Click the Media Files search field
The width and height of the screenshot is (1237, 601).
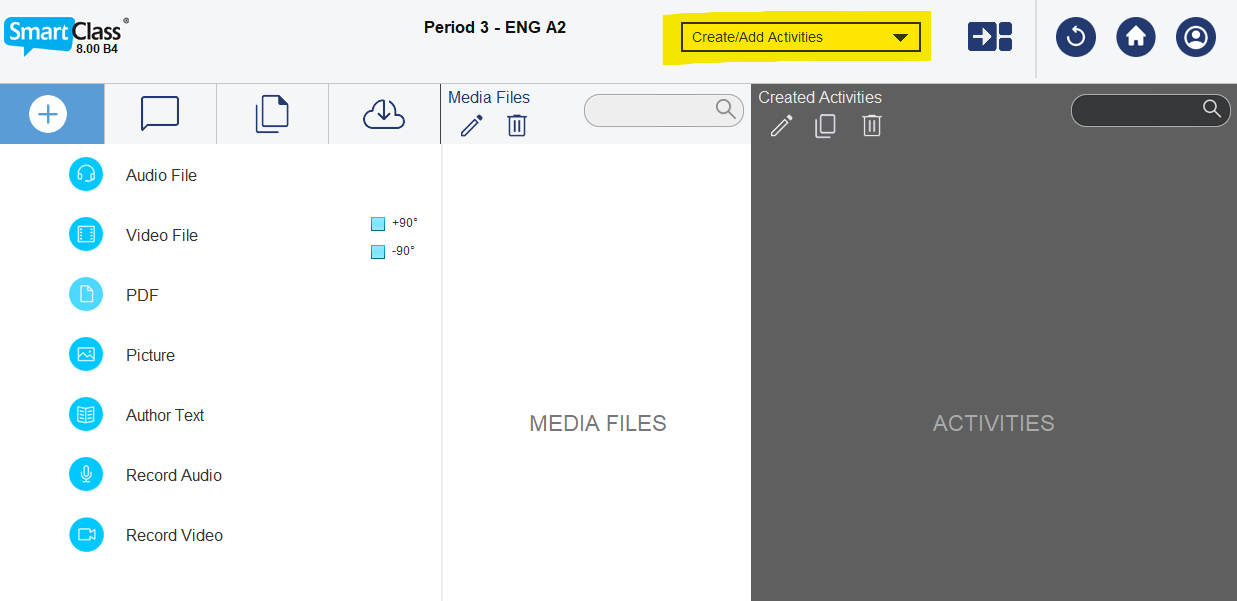pos(664,110)
